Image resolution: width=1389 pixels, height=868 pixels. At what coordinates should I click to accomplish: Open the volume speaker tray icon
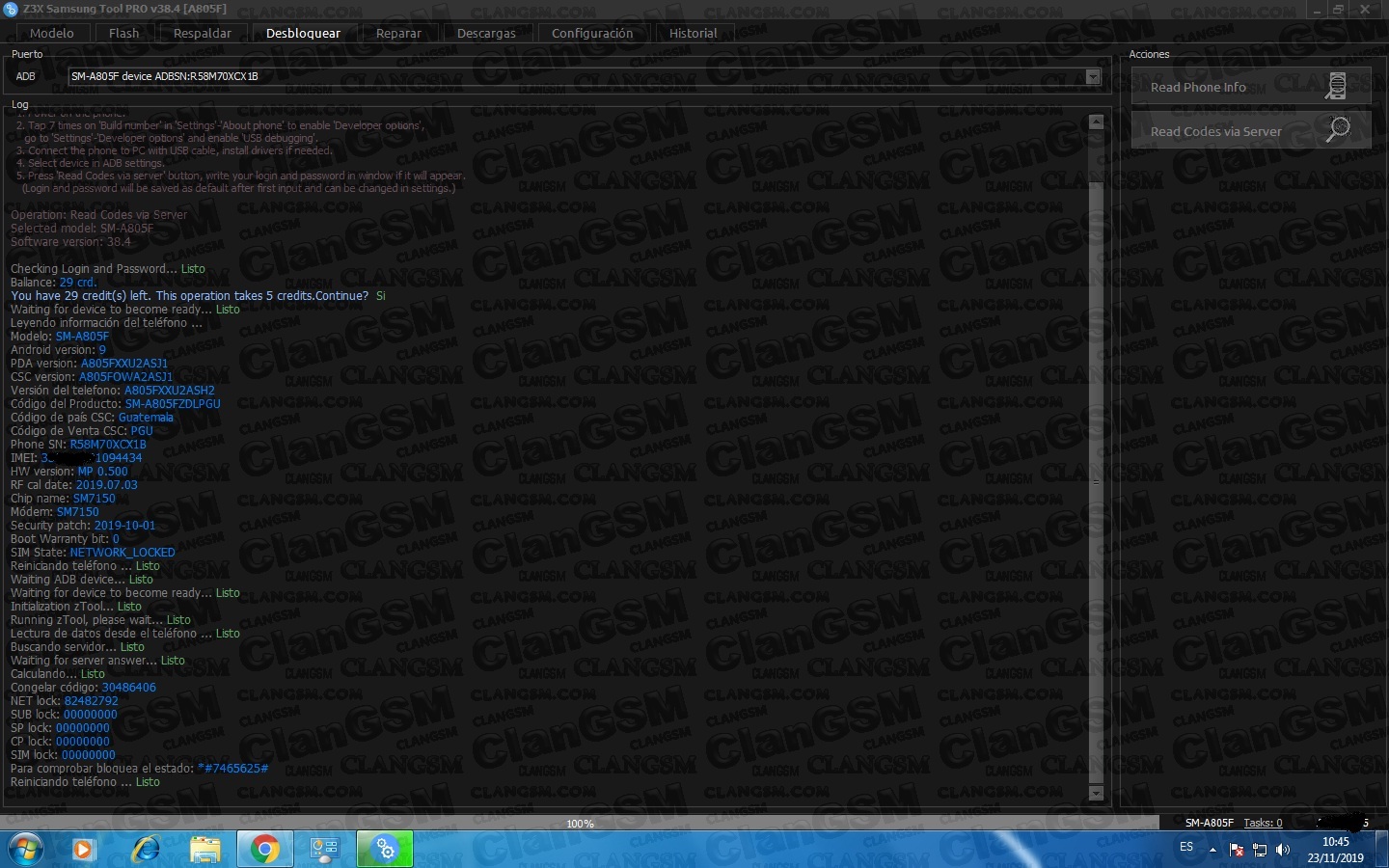click(x=1283, y=850)
